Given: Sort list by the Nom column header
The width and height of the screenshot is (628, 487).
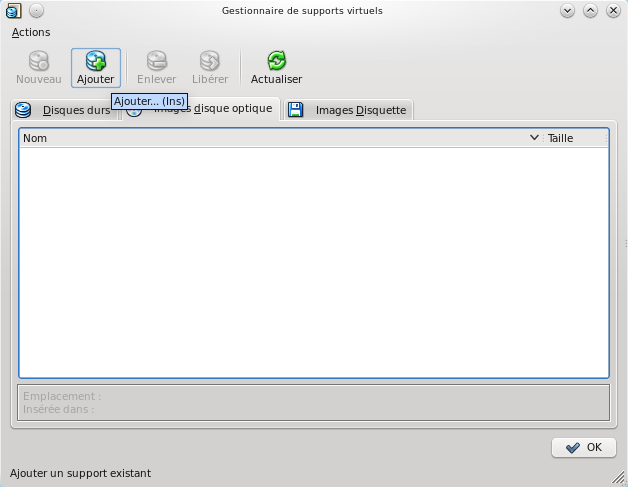Looking at the screenshot, I should tap(270, 138).
